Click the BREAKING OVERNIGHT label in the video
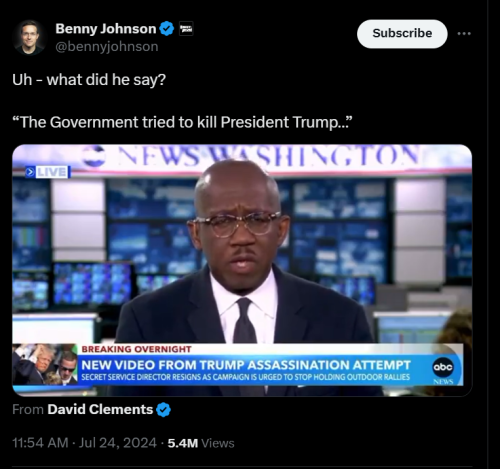The width and height of the screenshot is (500, 469). pos(136,349)
